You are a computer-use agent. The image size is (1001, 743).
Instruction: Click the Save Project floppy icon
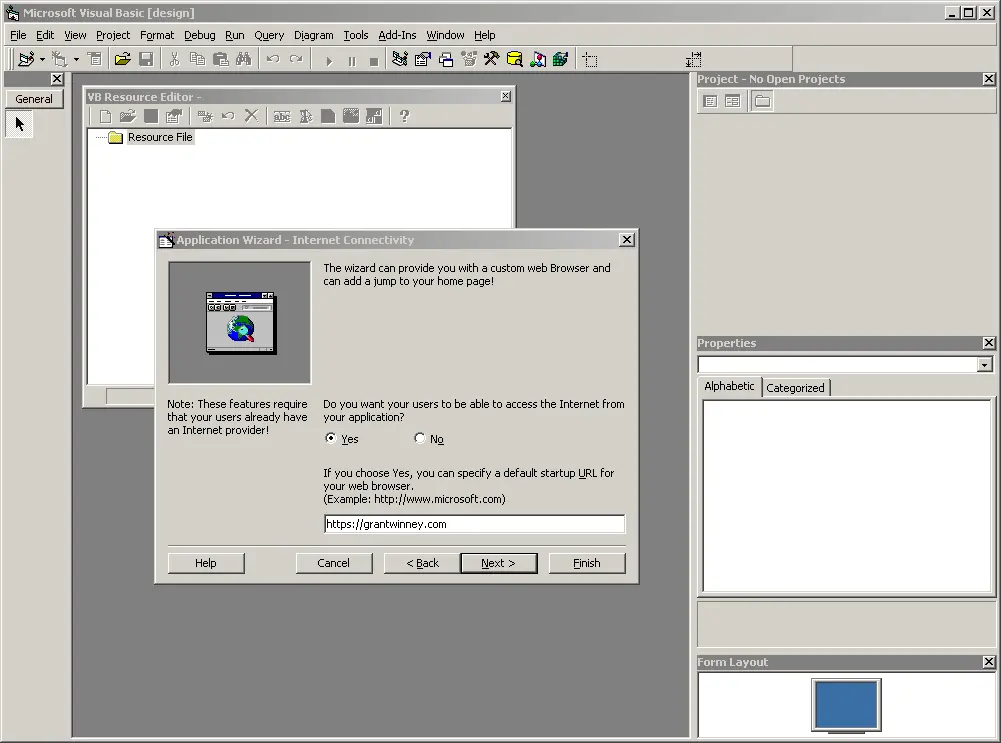point(146,59)
